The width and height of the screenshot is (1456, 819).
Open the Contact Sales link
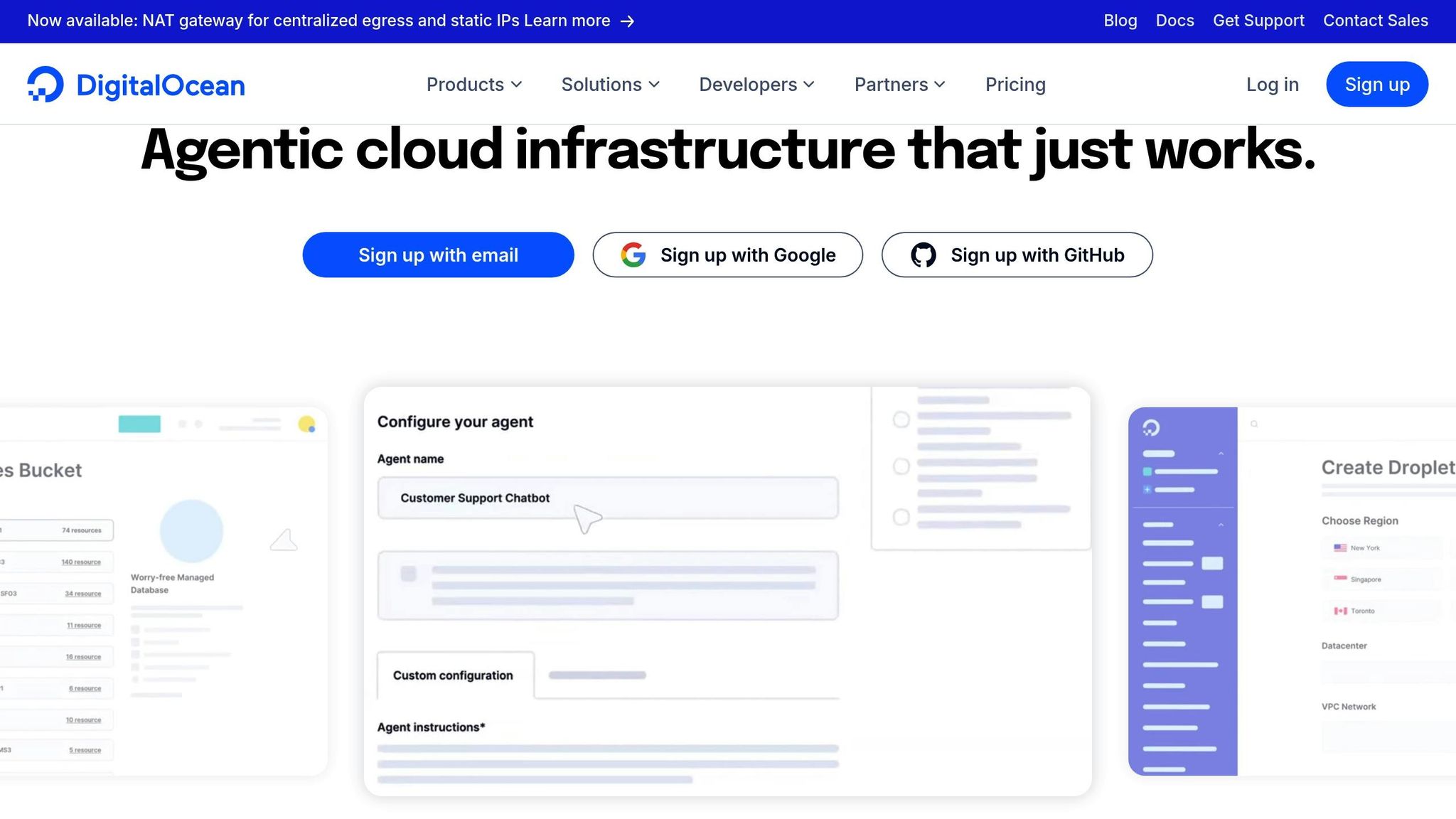click(1375, 21)
